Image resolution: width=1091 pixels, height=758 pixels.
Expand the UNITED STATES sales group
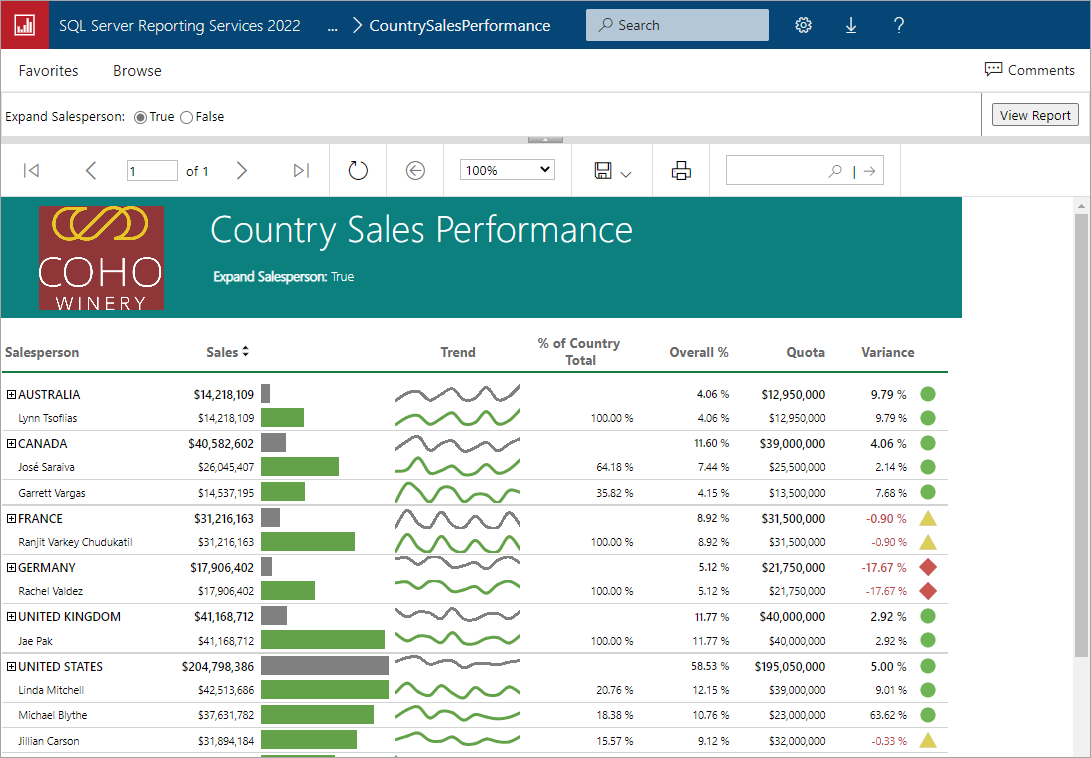pos(10,666)
